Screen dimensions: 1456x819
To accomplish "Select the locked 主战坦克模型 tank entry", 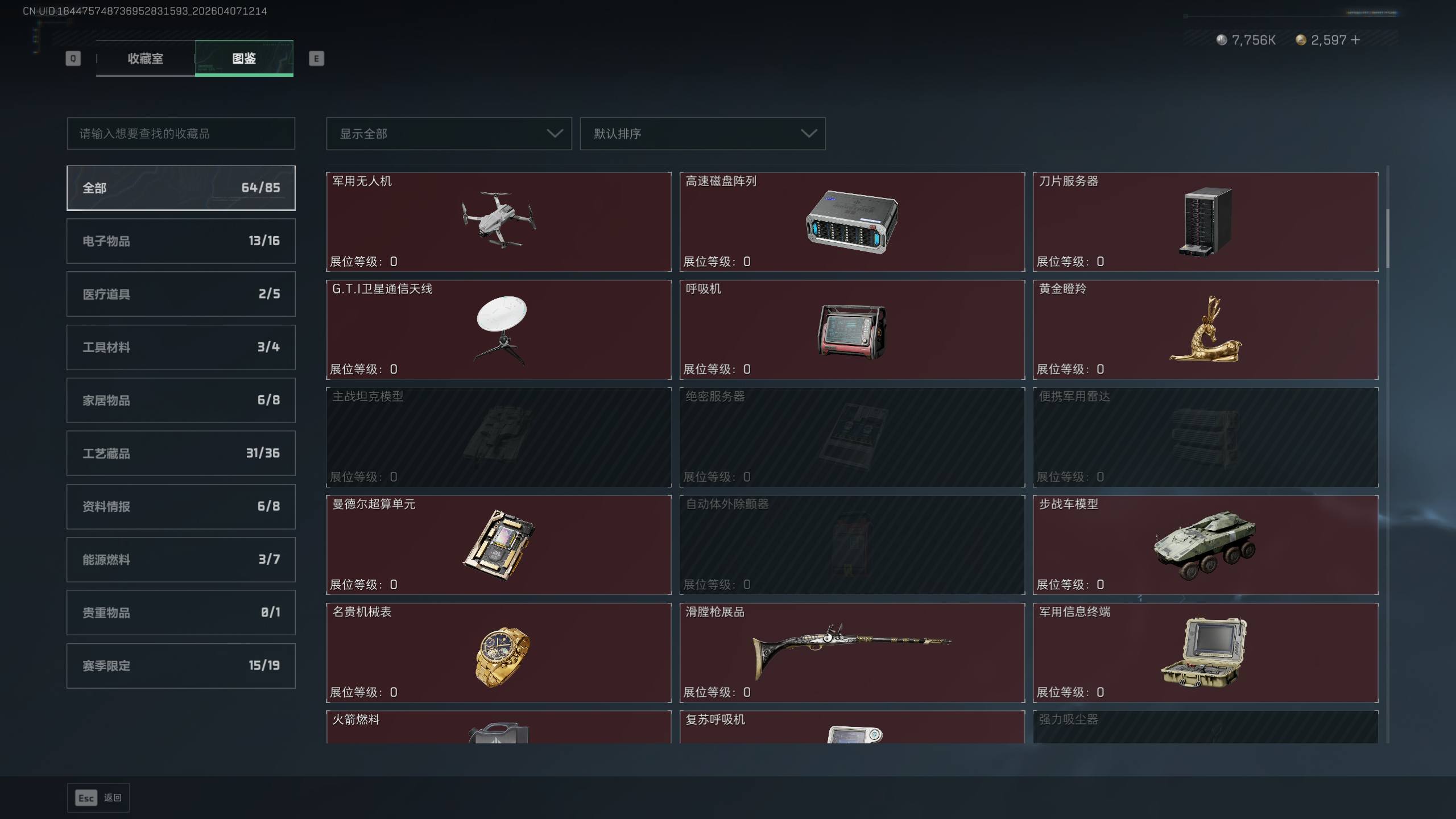I will pyautogui.click(x=498, y=437).
